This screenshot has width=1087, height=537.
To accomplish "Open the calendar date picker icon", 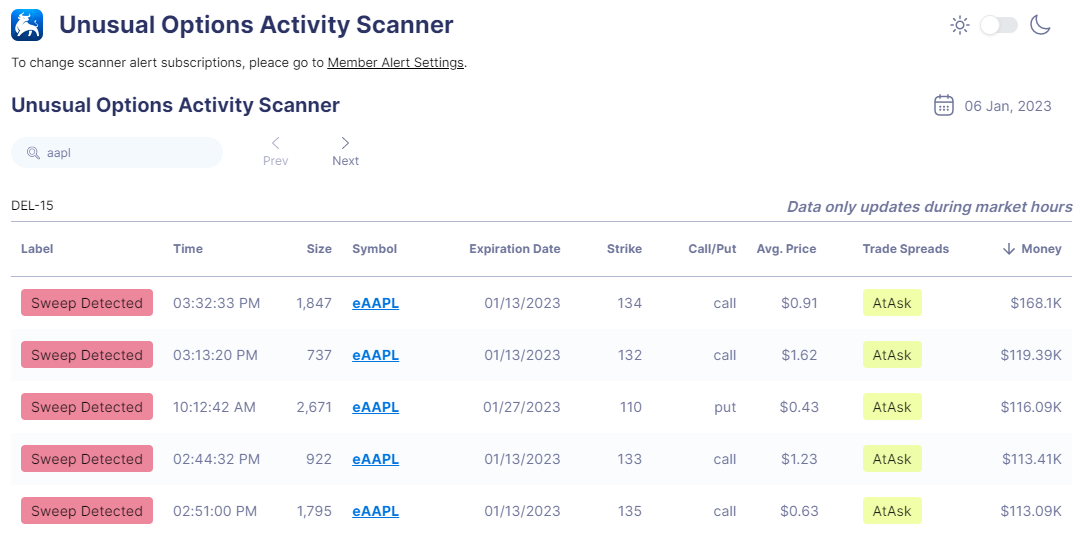I will pyautogui.click(x=943, y=105).
